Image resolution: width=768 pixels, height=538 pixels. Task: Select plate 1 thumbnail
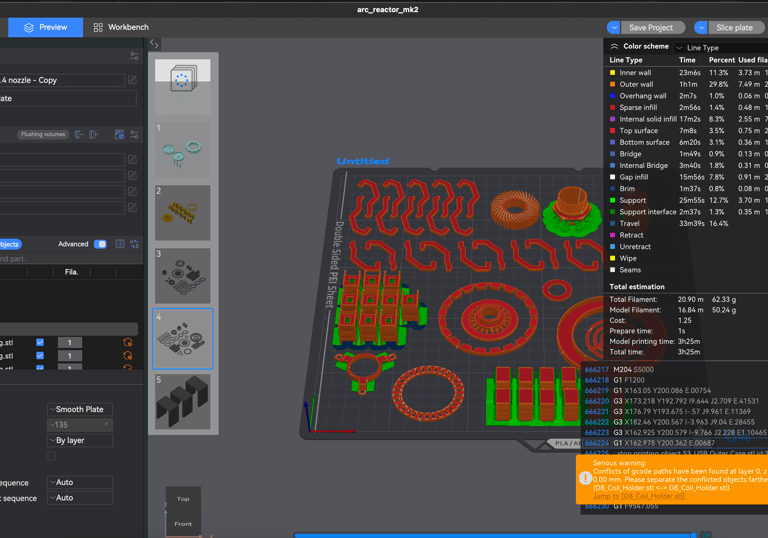(183, 150)
